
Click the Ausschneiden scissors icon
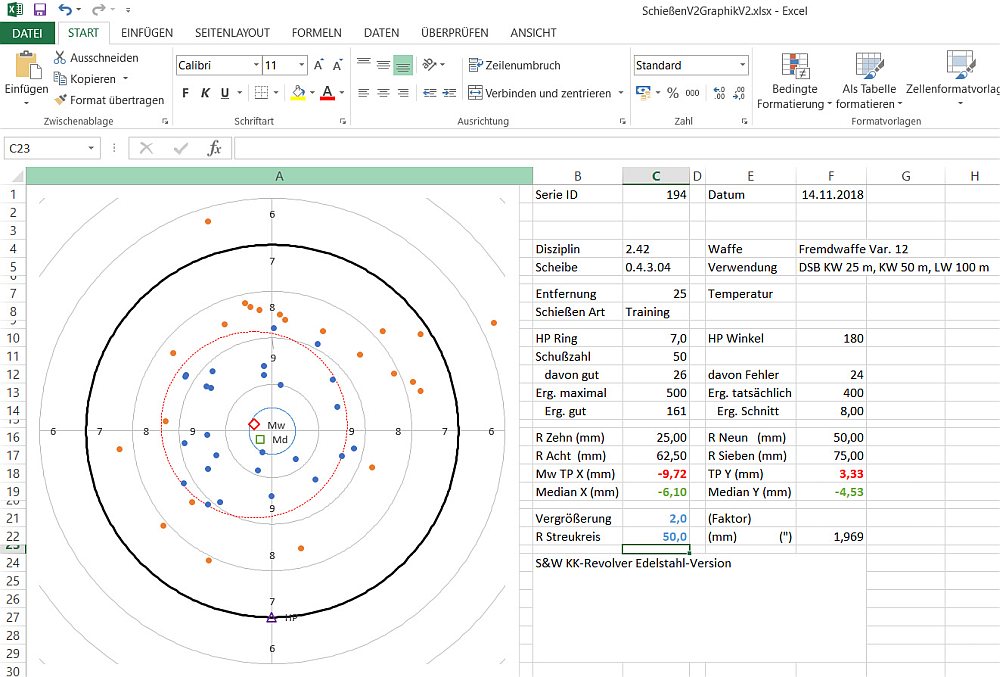point(60,58)
